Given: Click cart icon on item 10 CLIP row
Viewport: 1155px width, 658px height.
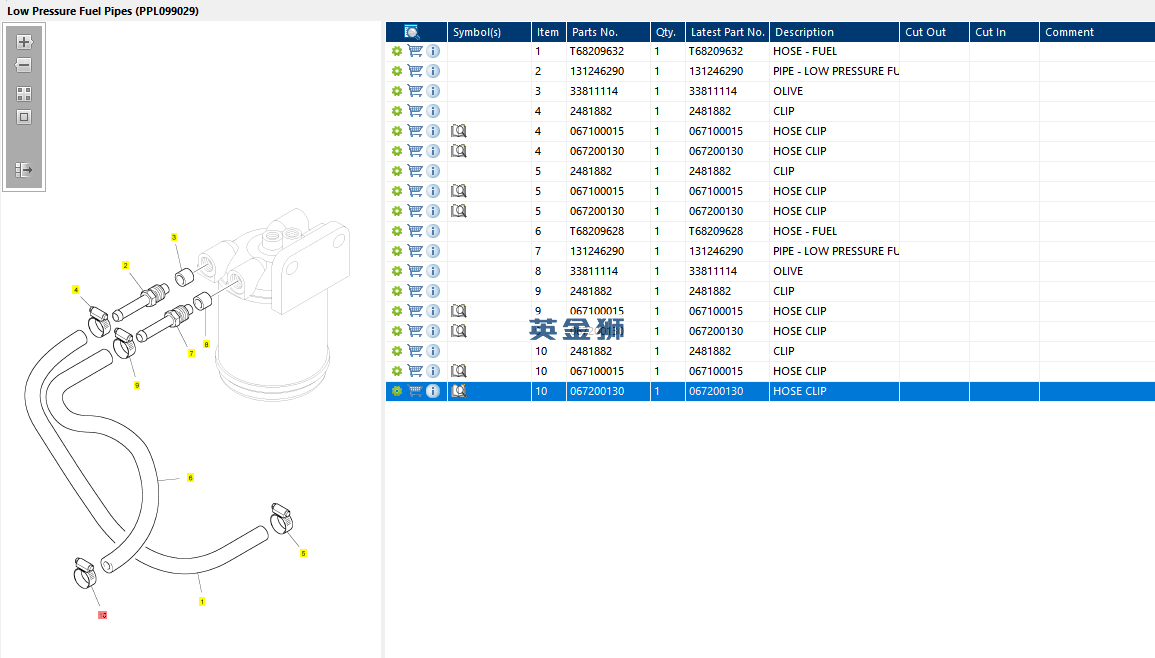Looking at the screenshot, I should 415,351.
